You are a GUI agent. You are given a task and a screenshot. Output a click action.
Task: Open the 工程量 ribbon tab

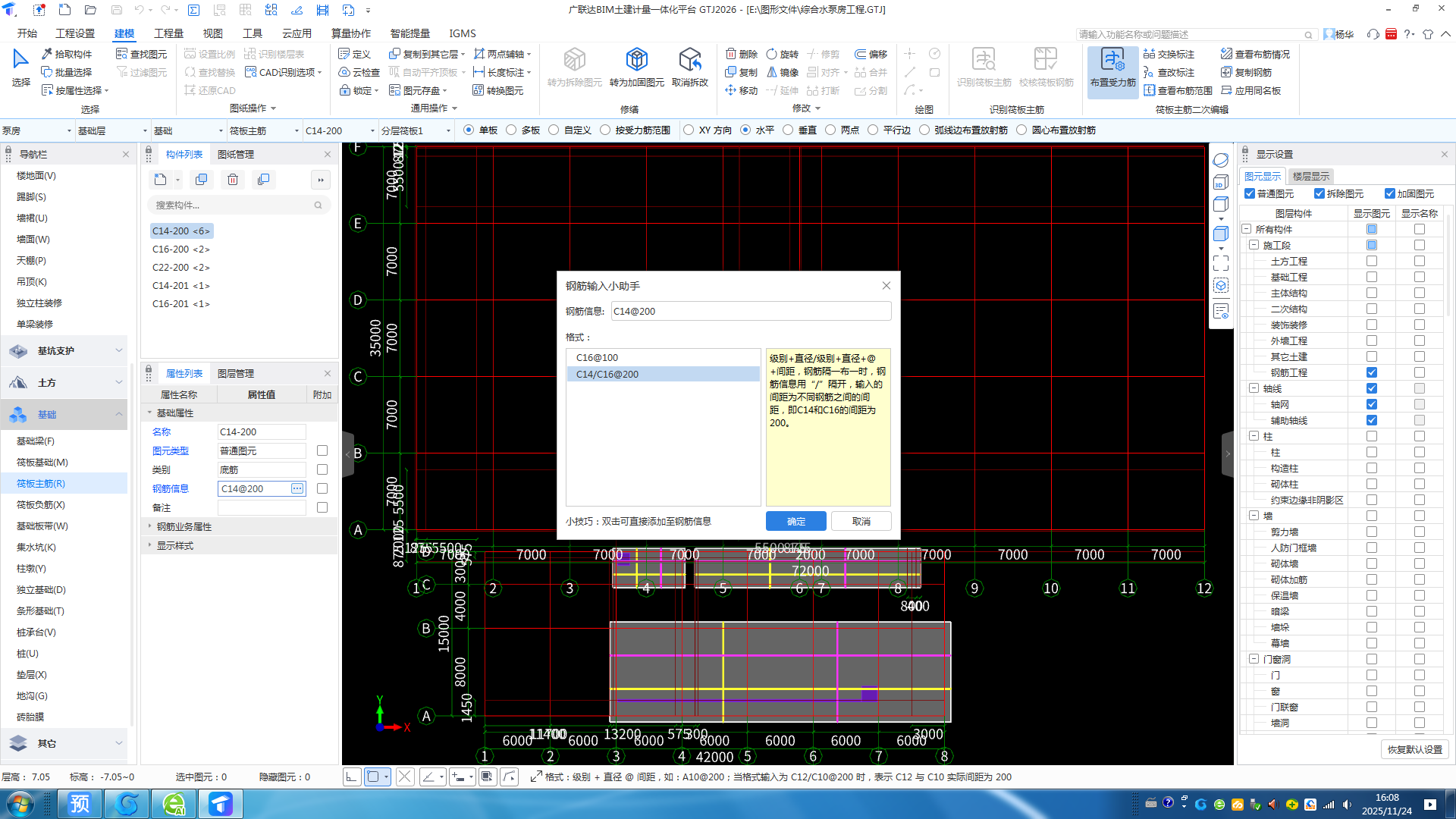168,33
